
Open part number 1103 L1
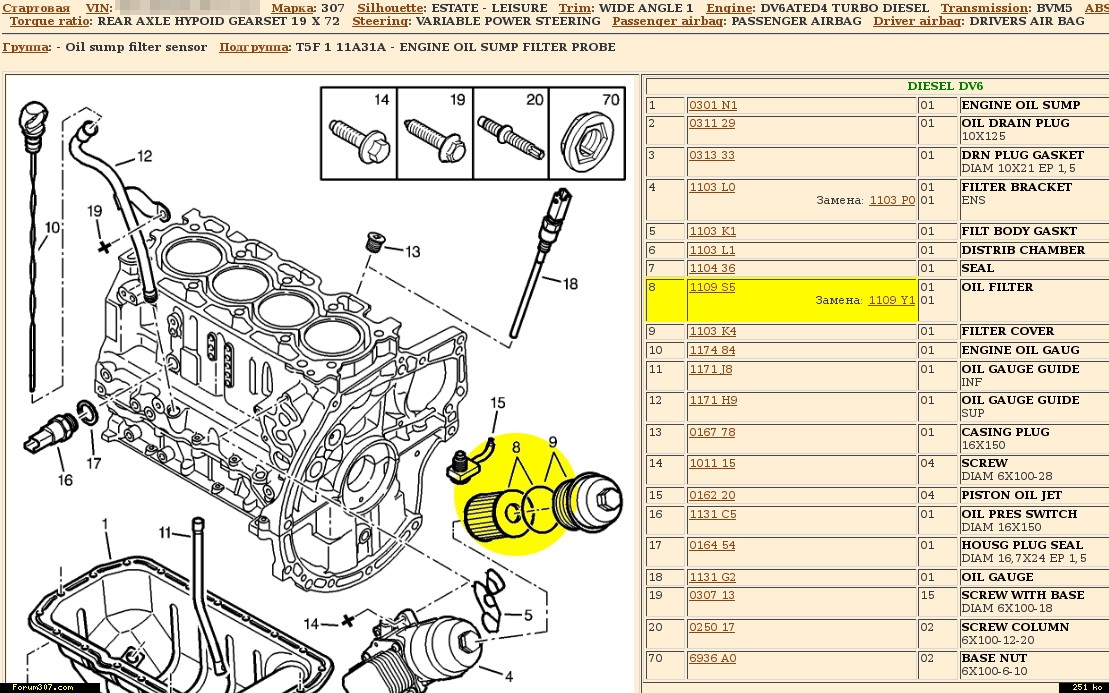pos(712,250)
